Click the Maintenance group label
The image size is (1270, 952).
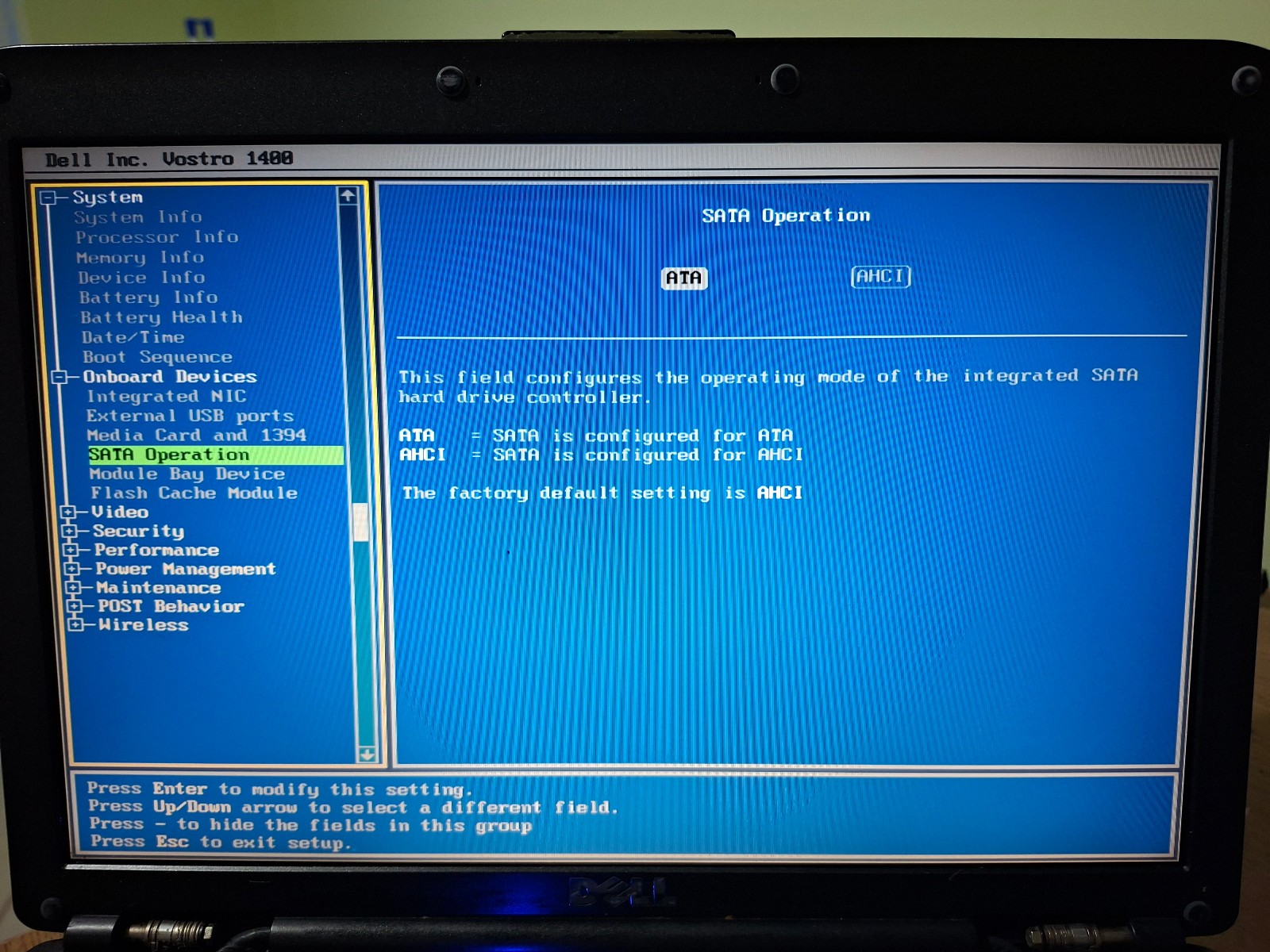tap(159, 588)
